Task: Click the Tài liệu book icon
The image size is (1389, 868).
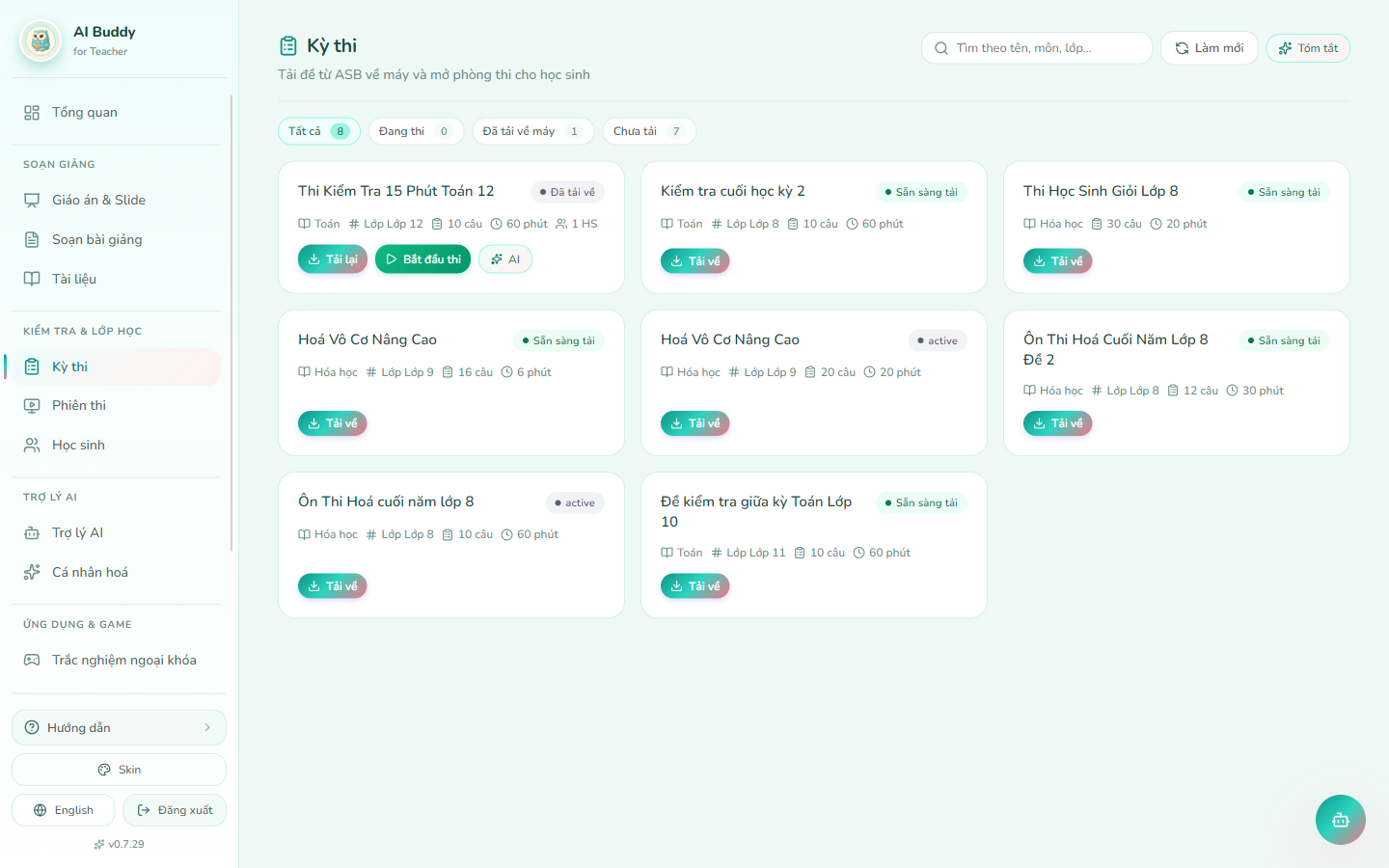Action: [32, 280]
